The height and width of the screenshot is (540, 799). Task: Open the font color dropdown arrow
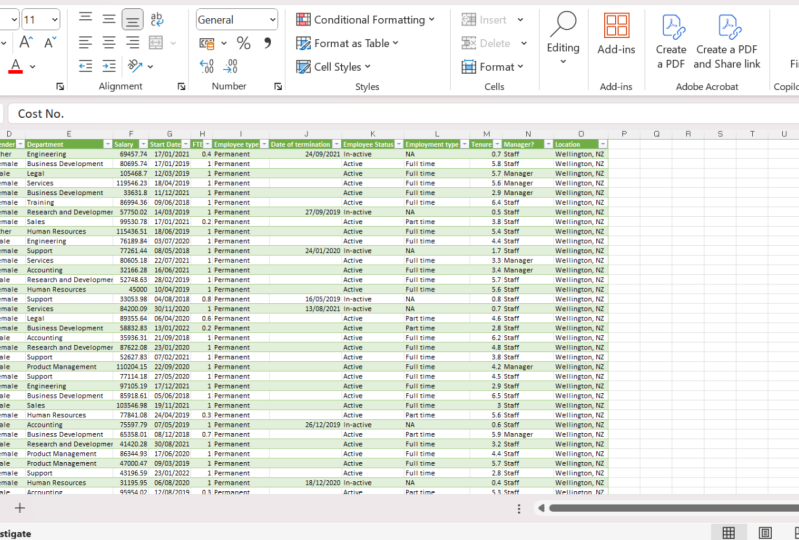point(33,67)
